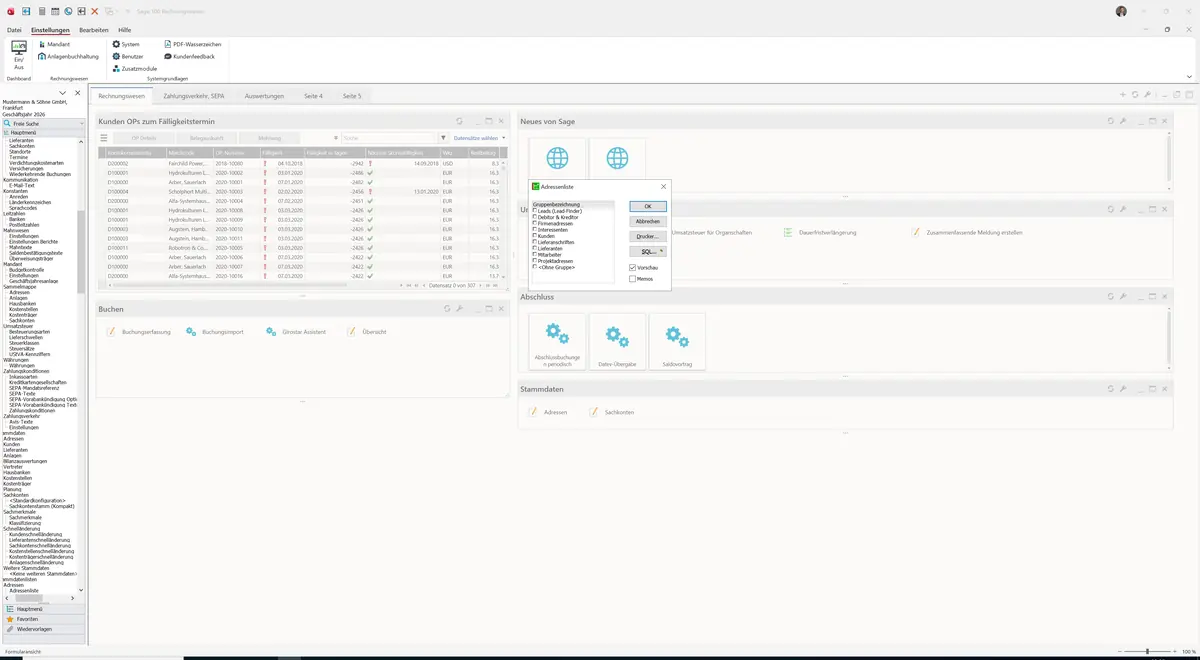Viewport: 1200px width, 660px height.
Task: Check the Mitarbeiter group checkbox
Action: [535, 254]
